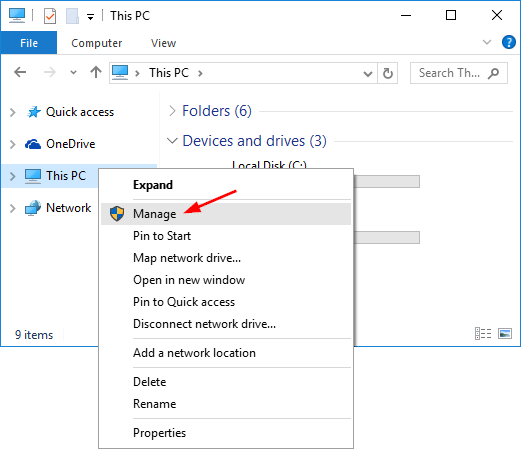Expand the This PC tree node
This screenshot has width=521, height=449.
(13, 176)
